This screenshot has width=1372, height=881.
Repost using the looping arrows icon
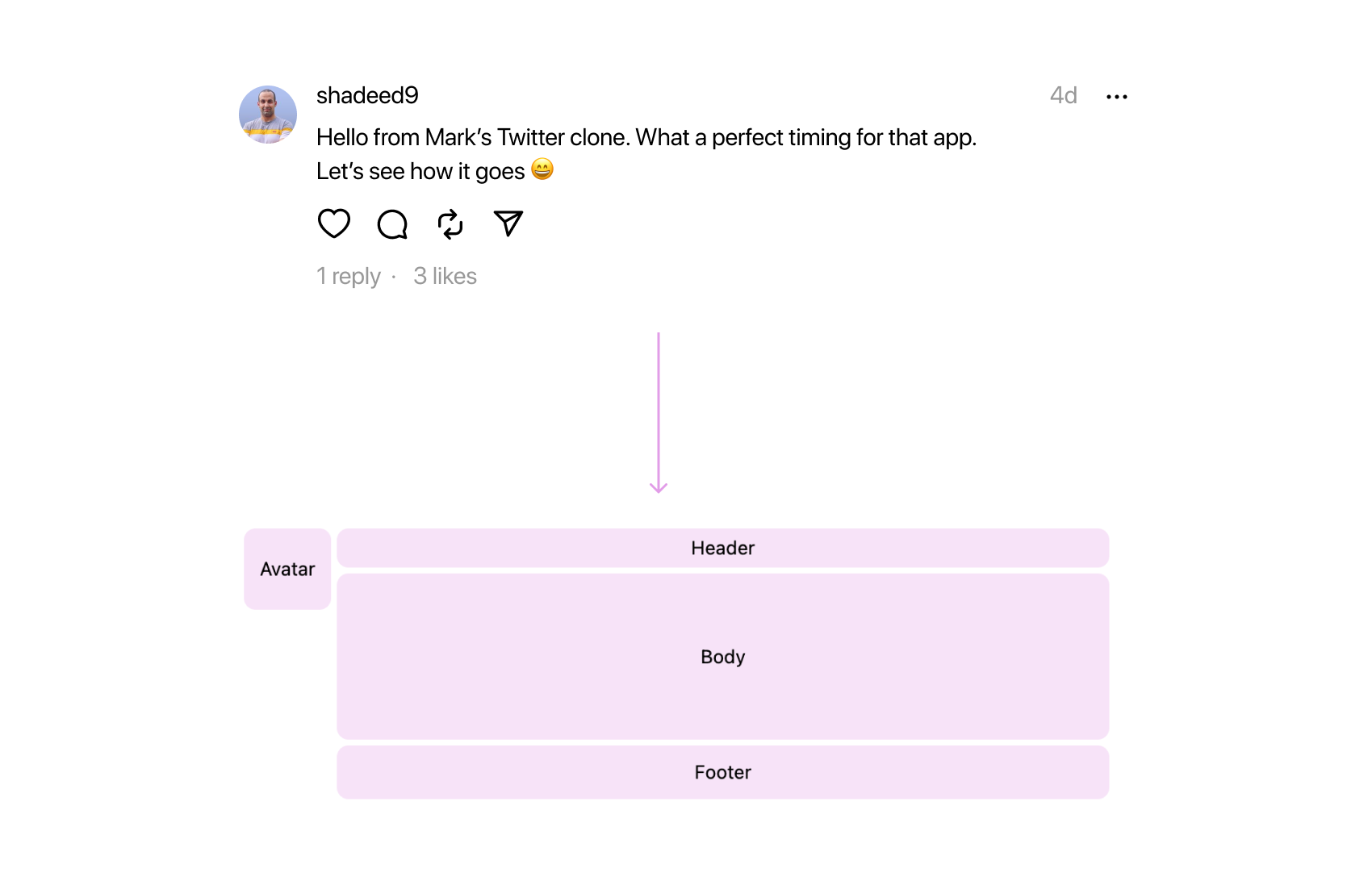point(450,224)
